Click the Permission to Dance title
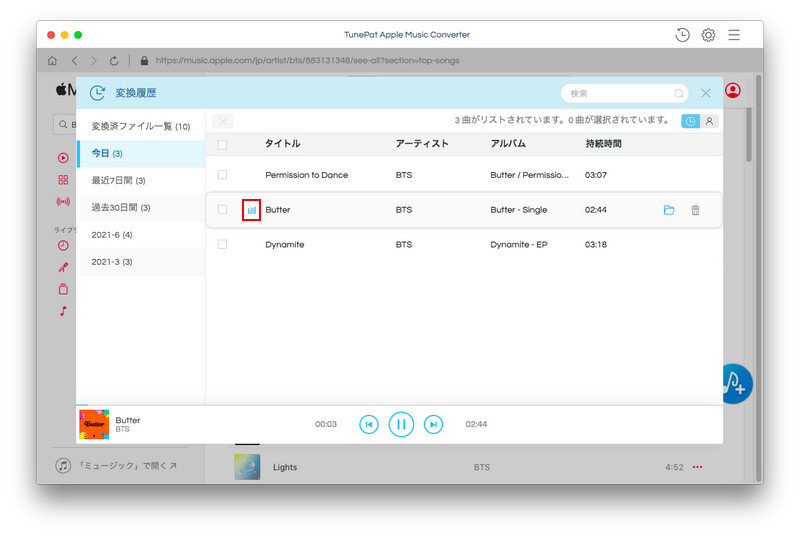This screenshot has width=800, height=536. click(x=306, y=175)
